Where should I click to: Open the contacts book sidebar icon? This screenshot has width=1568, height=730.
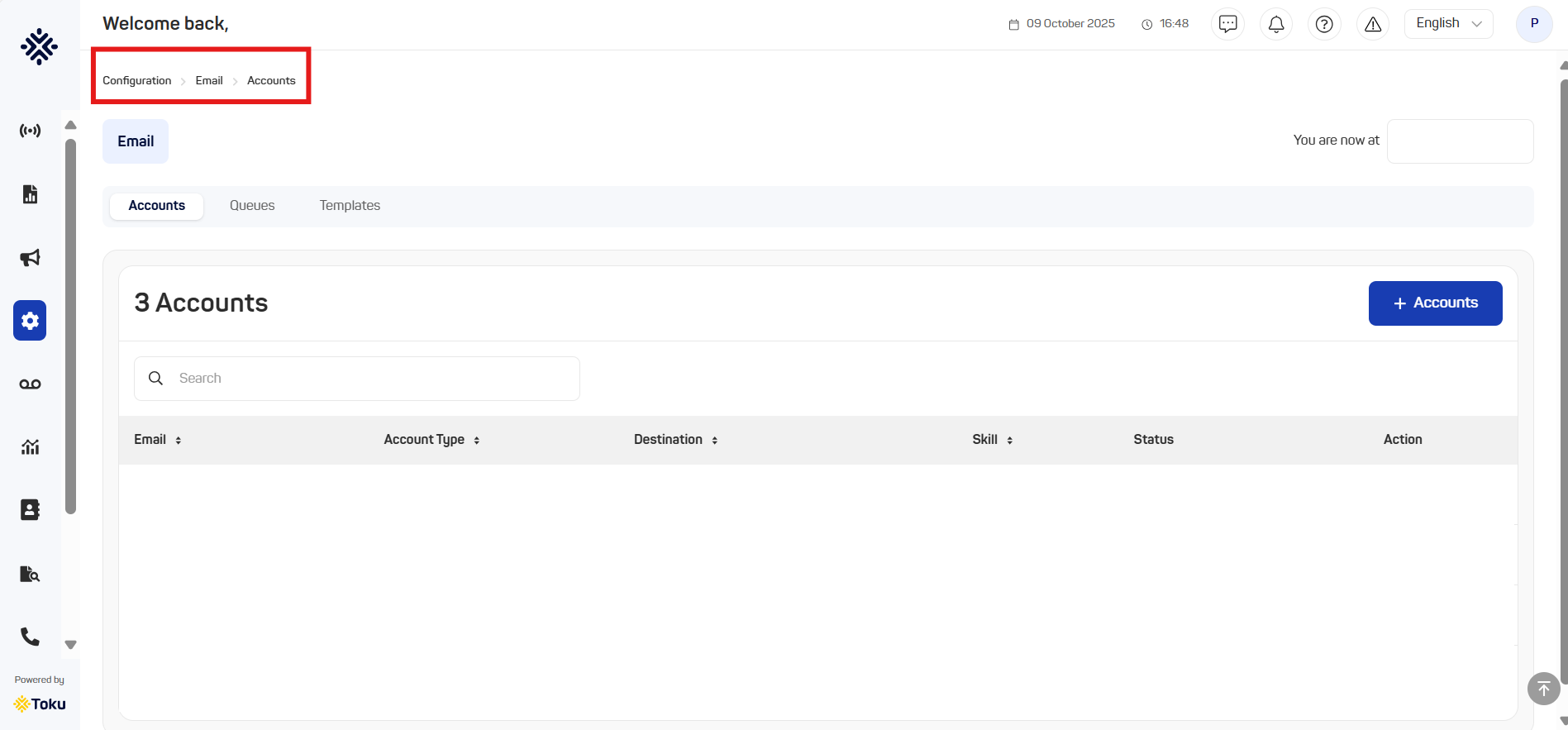pos(30,510)
